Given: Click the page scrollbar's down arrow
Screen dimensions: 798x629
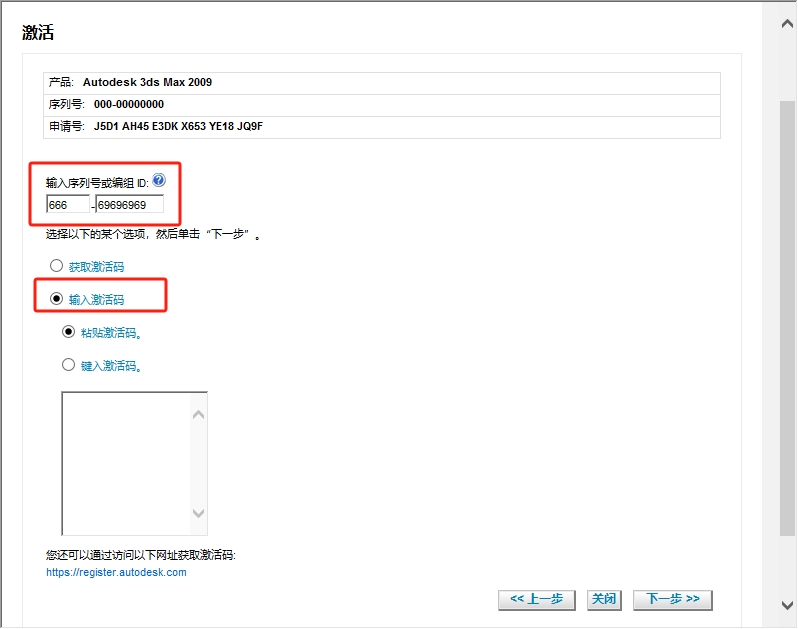Looking at the screenshot, I should coord(787,604).
